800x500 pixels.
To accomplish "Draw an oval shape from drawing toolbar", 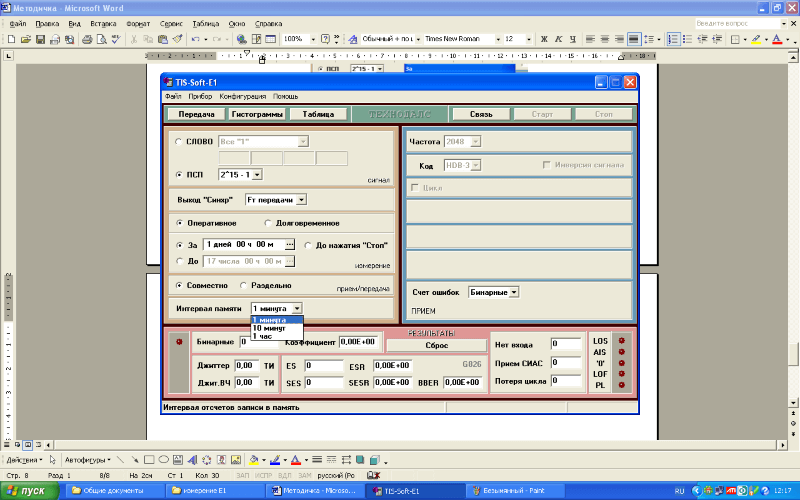I will [163, 460].
